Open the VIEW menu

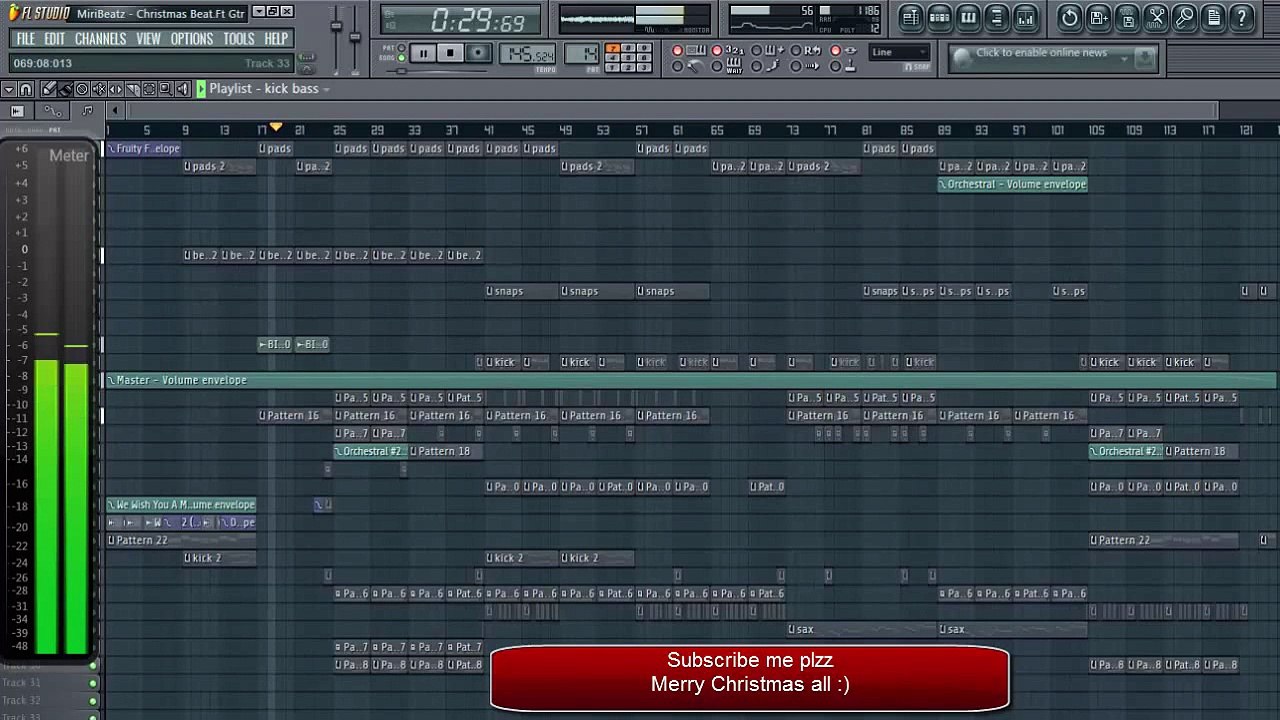coord(148,39)
